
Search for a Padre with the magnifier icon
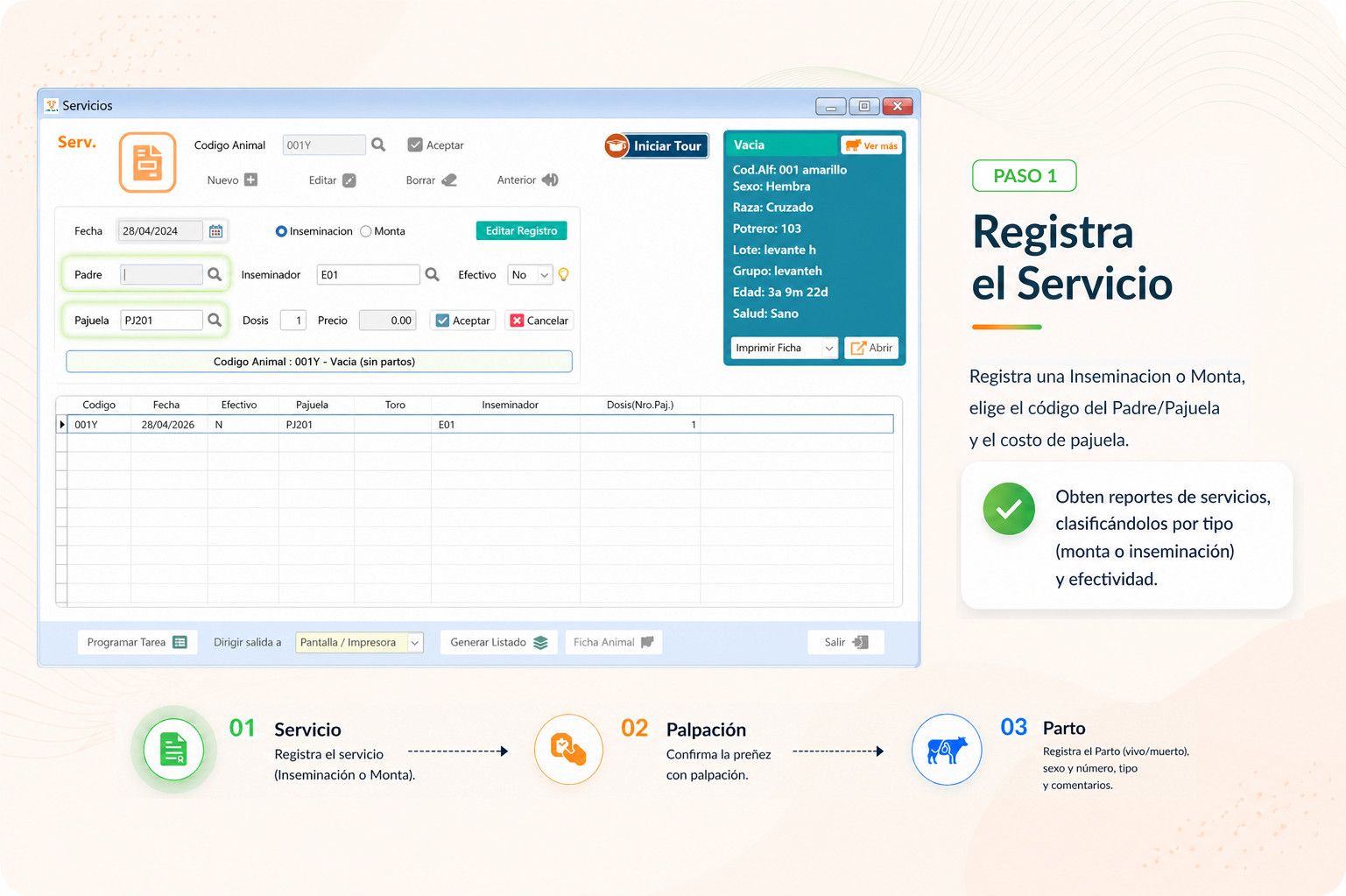(215, 274)
